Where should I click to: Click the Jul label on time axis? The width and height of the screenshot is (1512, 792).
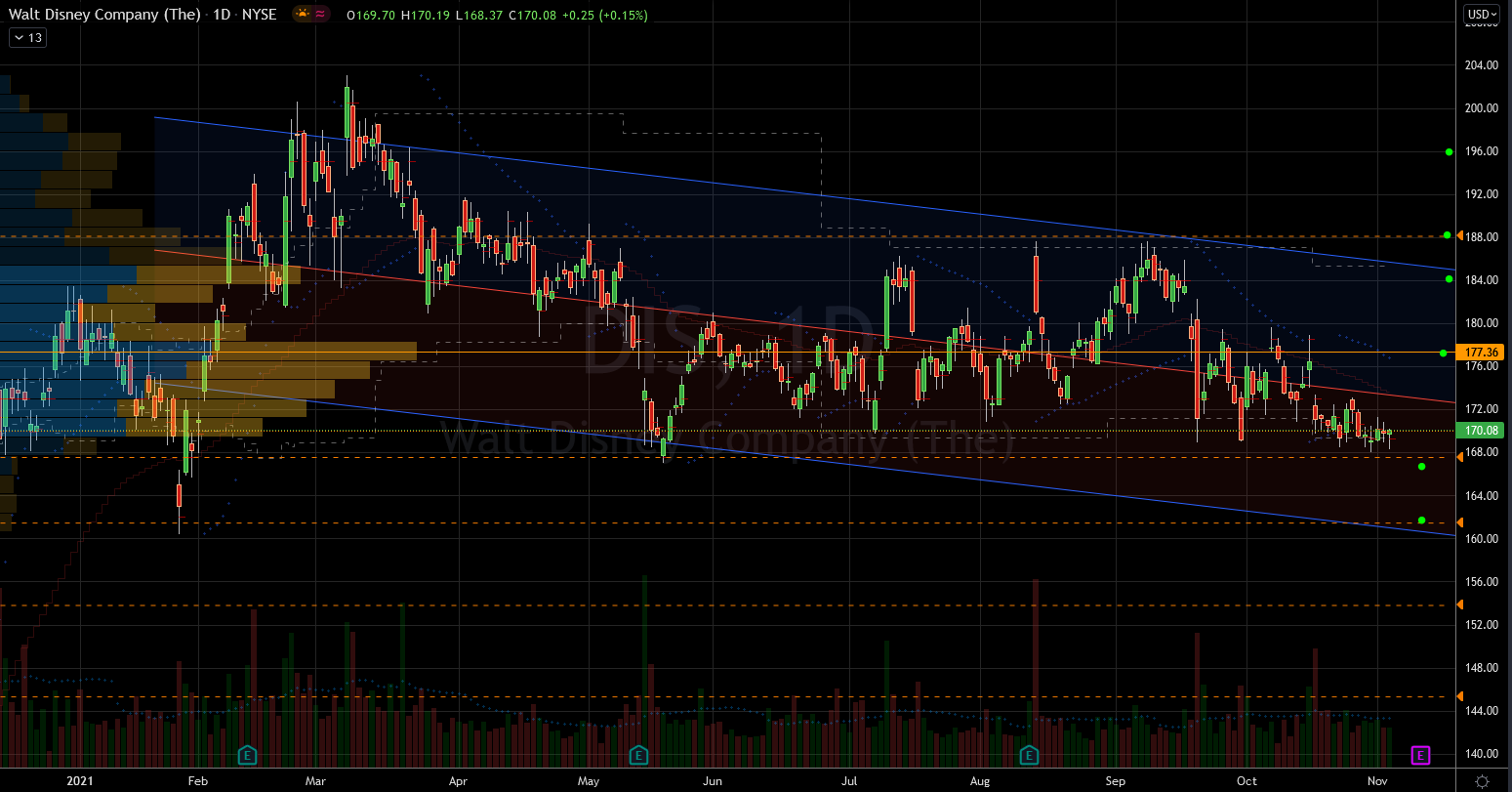coord(849,780)
